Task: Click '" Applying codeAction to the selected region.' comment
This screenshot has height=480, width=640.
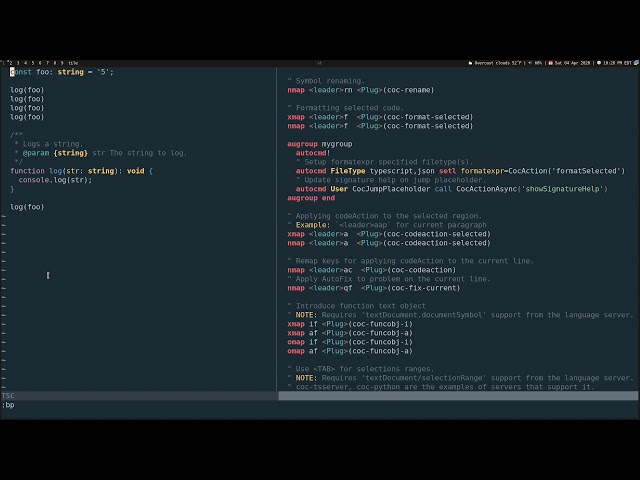Action: (x=384, y=216)
